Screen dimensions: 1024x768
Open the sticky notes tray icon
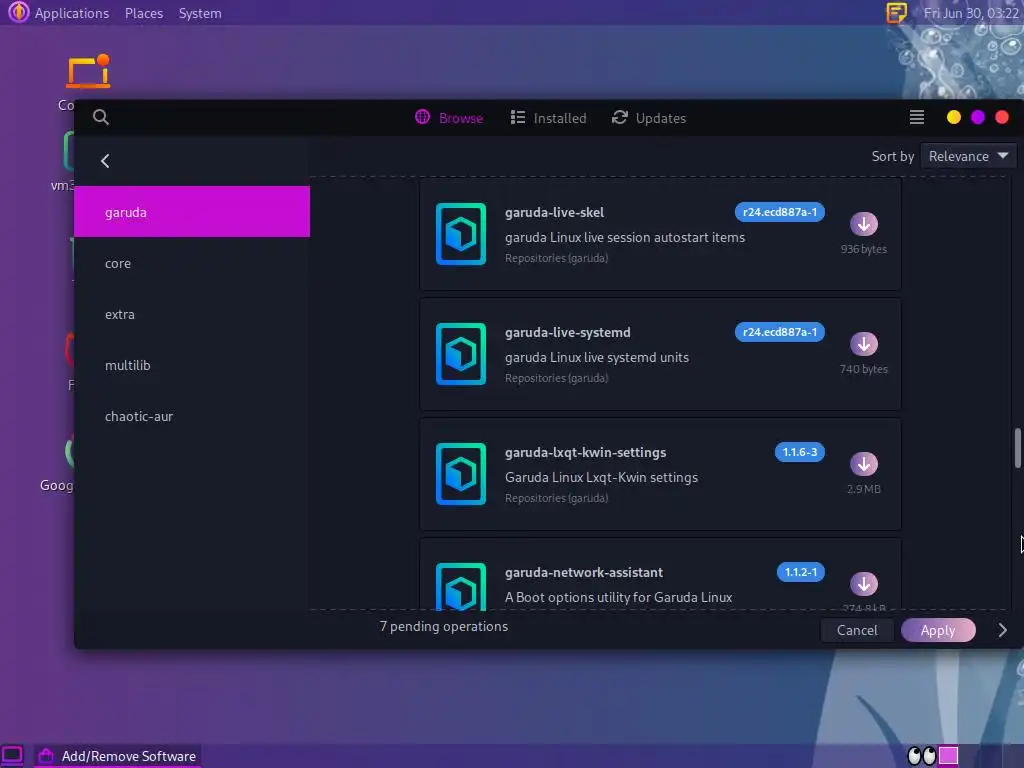(x=896, y=12)
